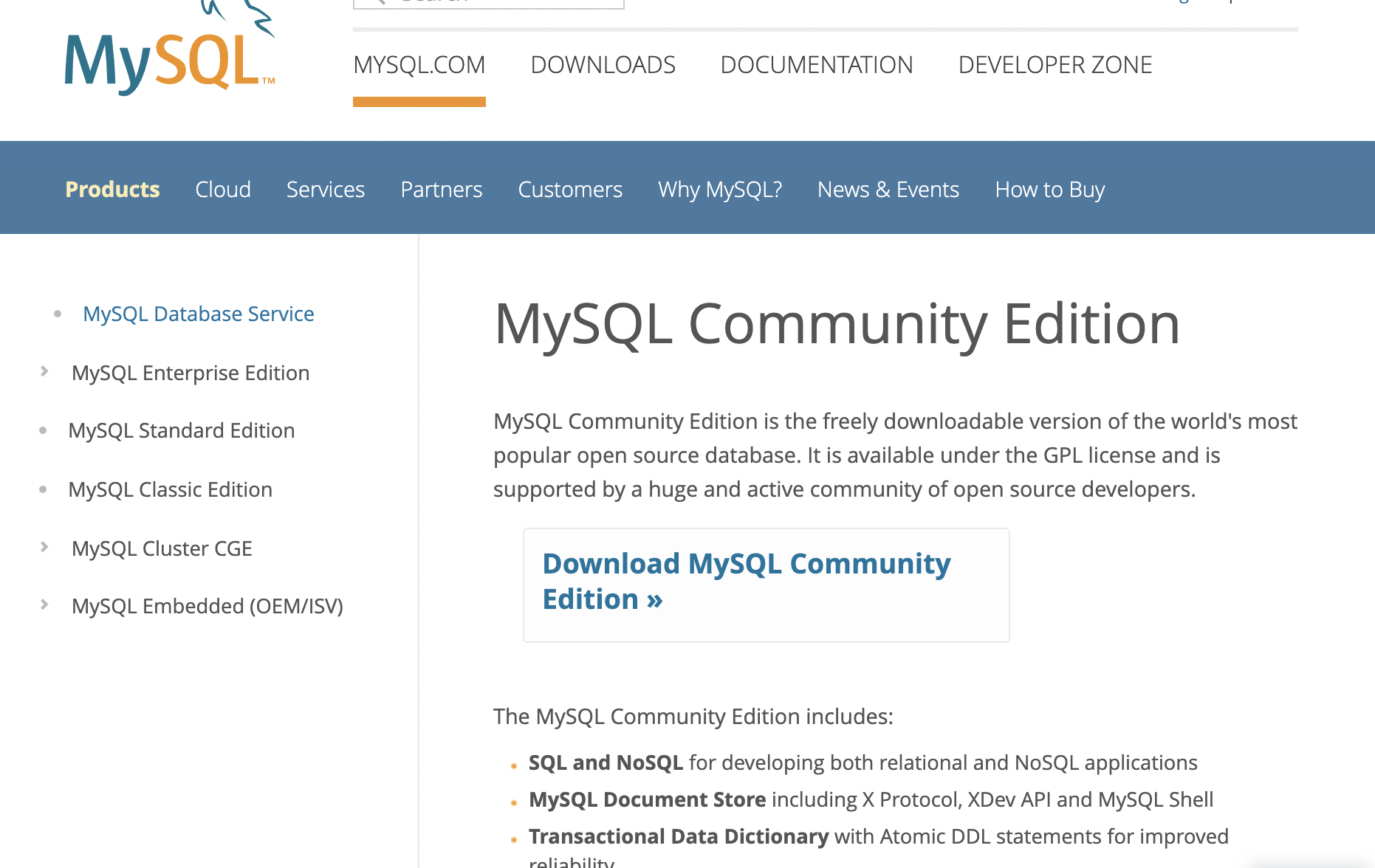Open the Cloud menu item

click(x=223, y=189)
